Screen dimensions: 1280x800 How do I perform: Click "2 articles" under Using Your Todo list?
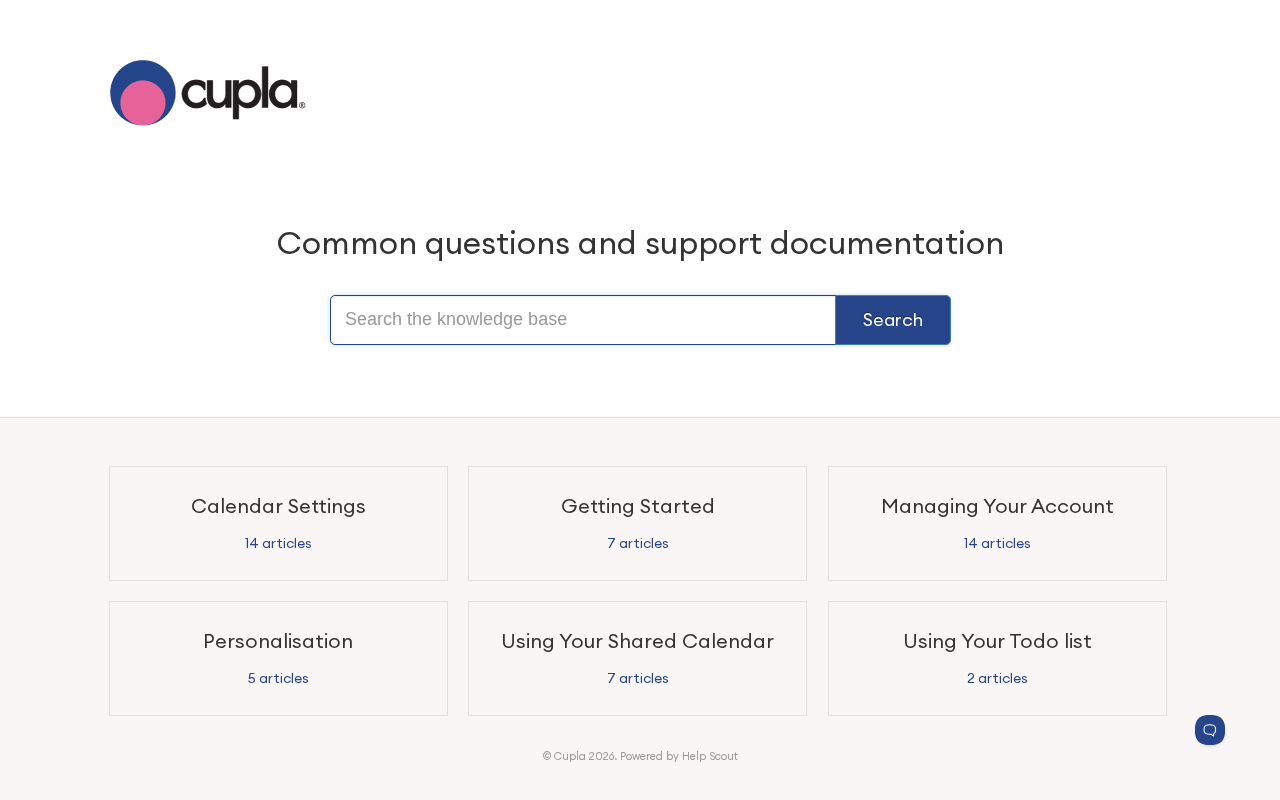pos(997,679)
